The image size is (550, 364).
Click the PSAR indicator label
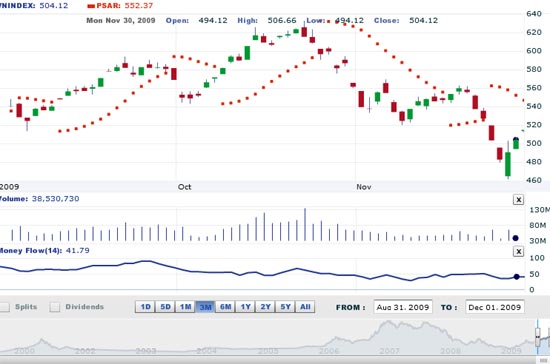coord(120,6)
